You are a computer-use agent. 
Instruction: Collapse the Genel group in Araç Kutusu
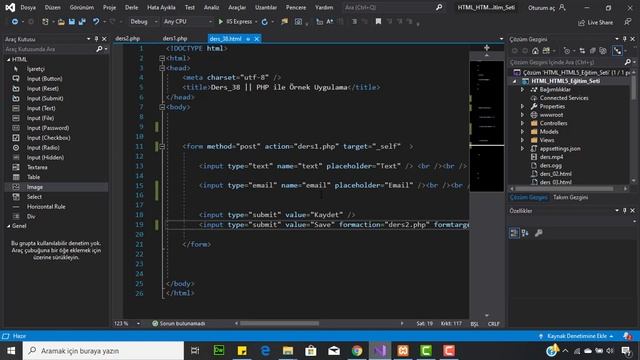coord(9,226)
